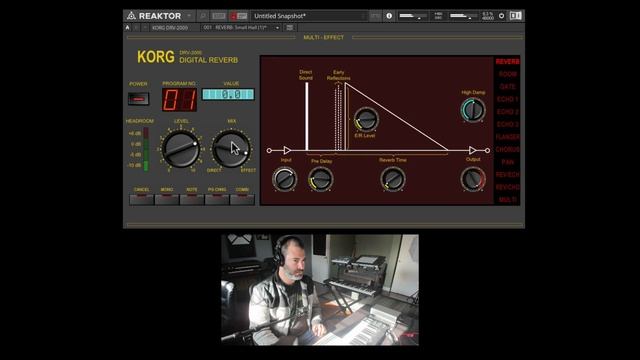The height and width of the screenshot is (360, 640).
Task: Click the COMBI button
Action: coord(242,199)
